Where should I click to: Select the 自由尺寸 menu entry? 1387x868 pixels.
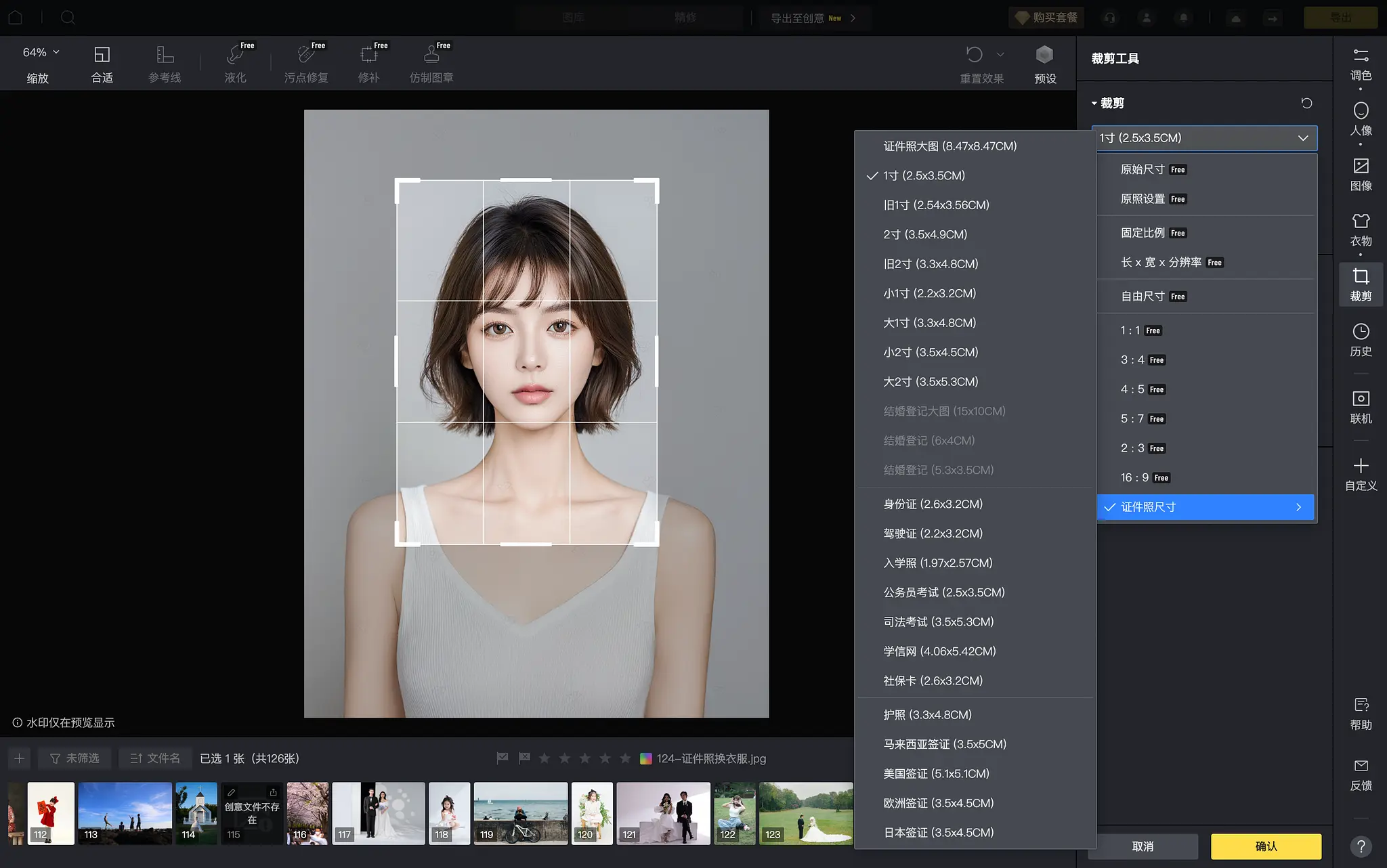[1143, 296]
